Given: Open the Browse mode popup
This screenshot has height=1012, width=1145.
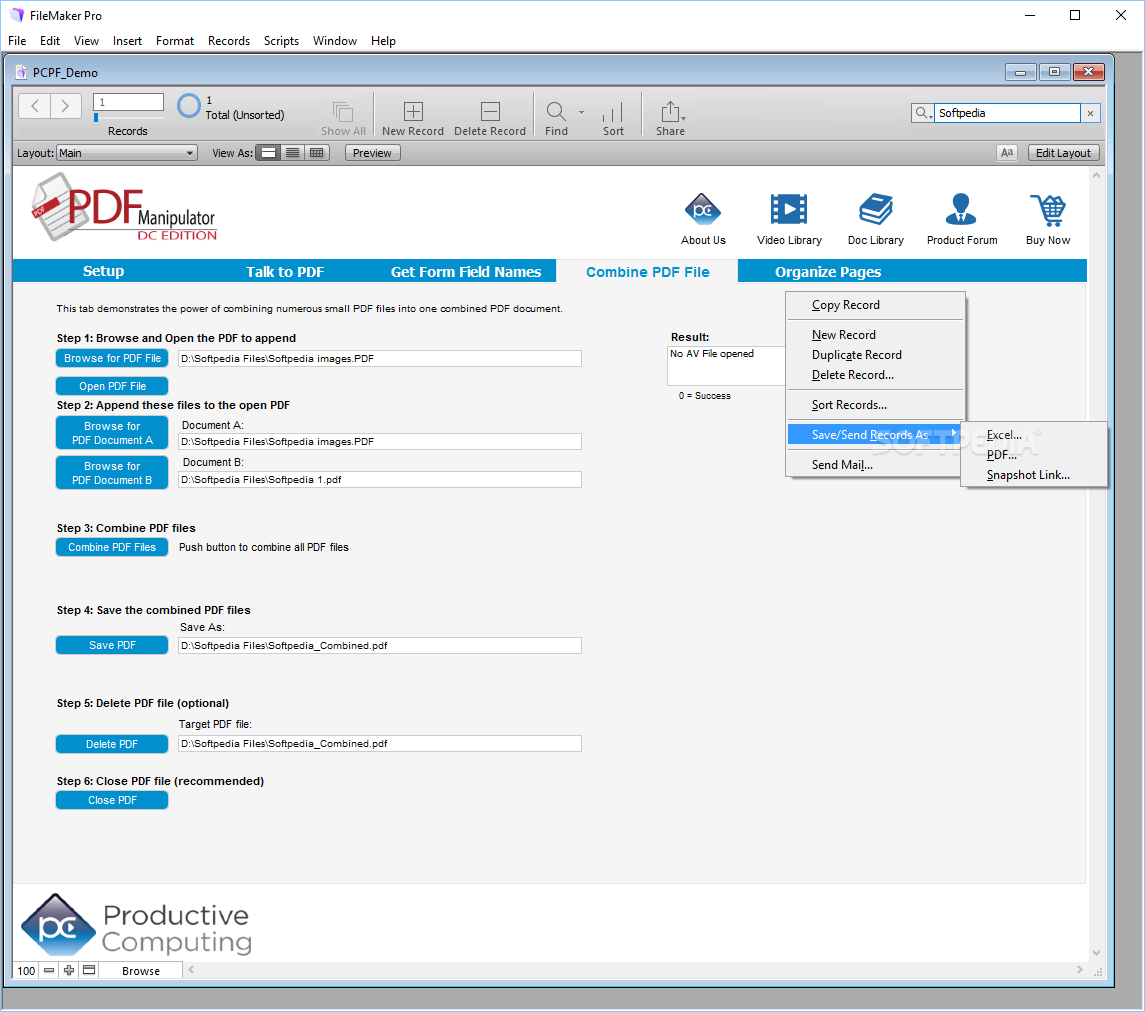Looking at the screenshot, I should click(140, 970).
